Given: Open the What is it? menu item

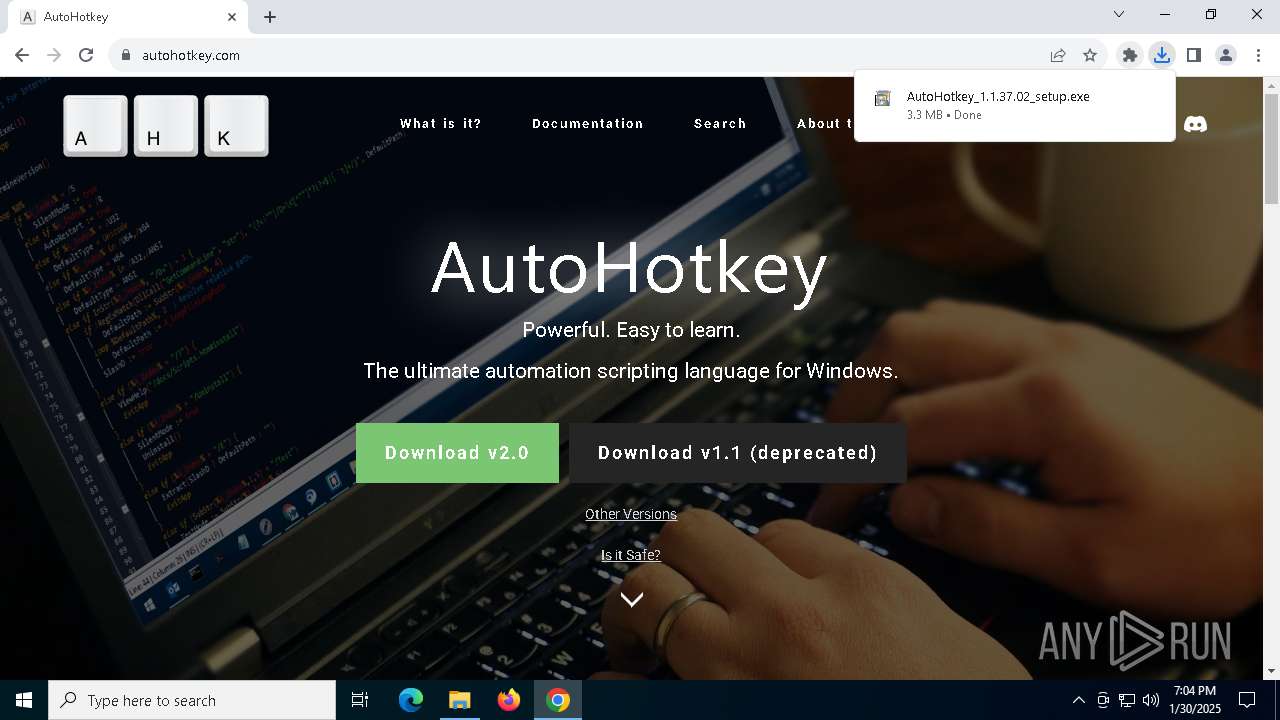Looking at the screenshot, I should coord(441,124).
